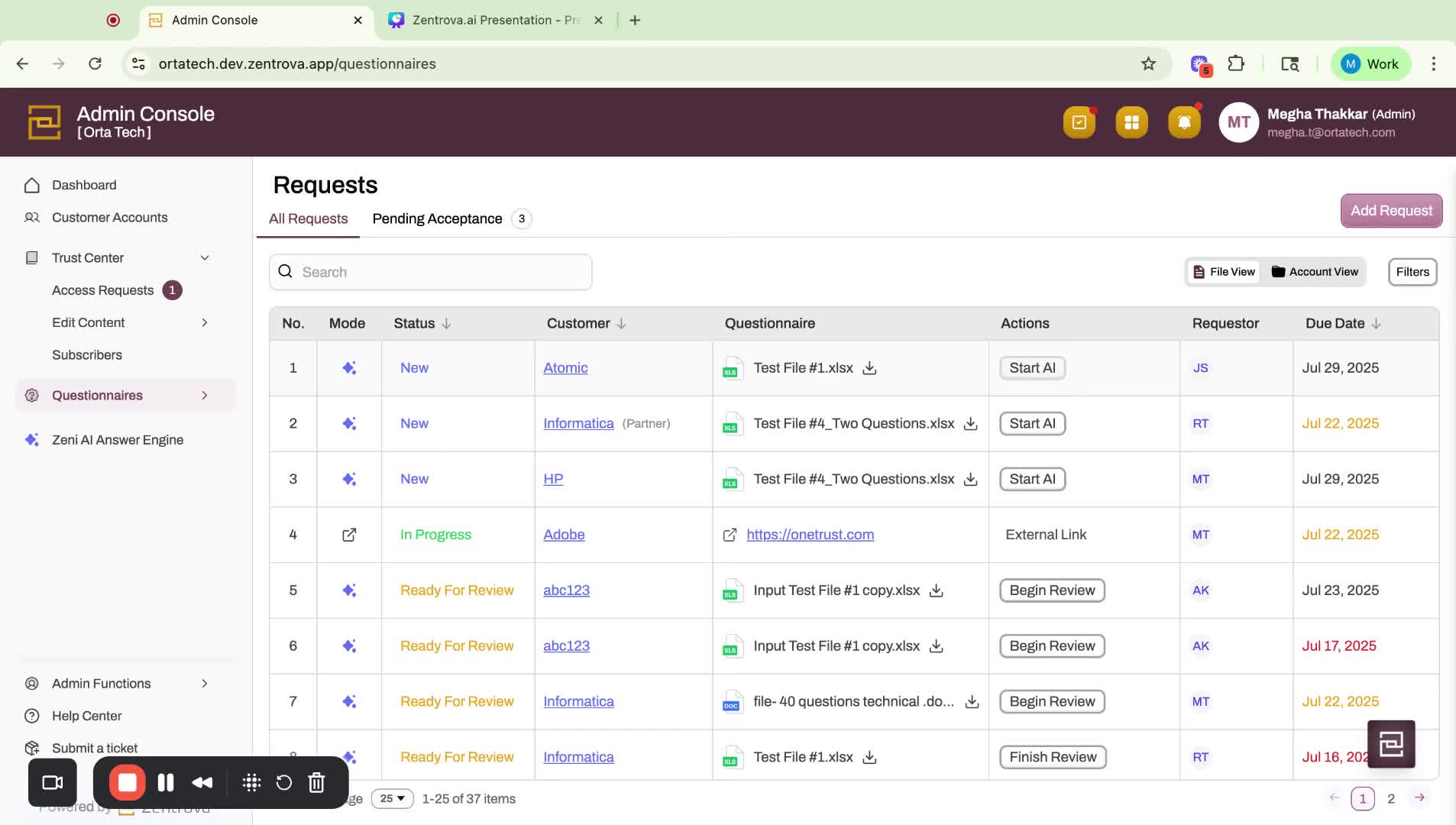Bookmark this page with the star icon

[1148, 64]
